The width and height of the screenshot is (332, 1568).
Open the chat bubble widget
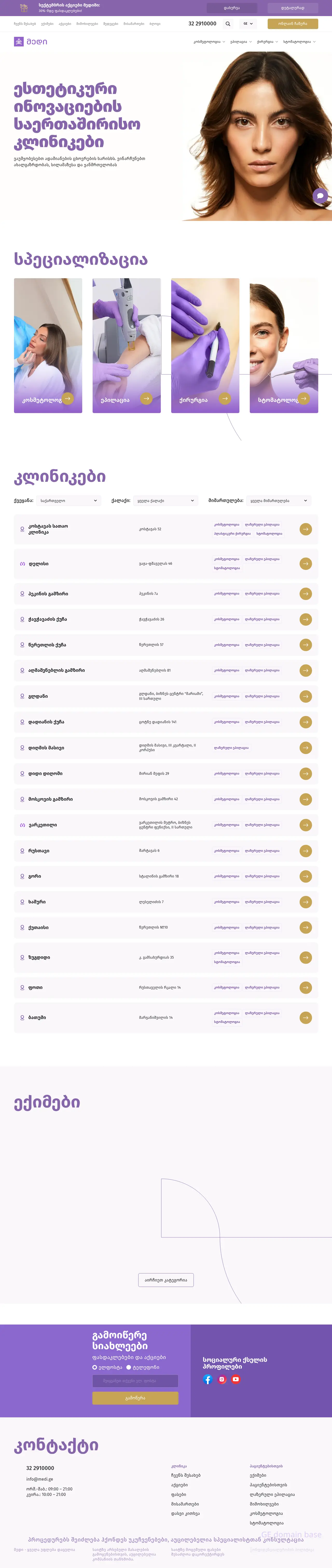pos(320,196)
